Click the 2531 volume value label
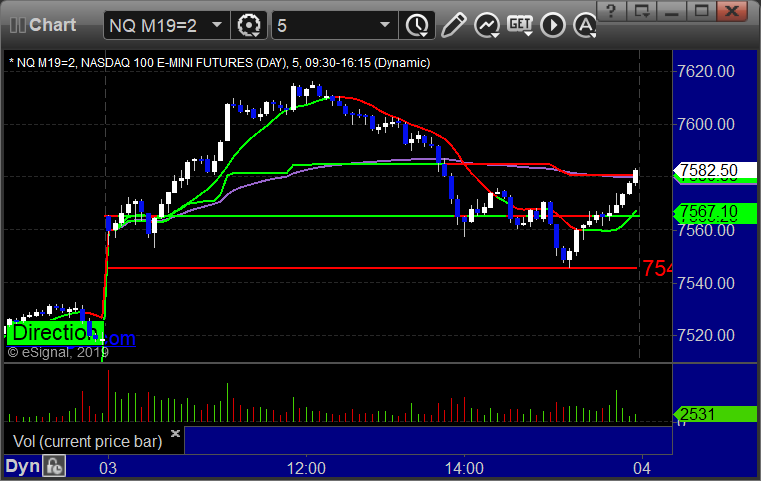Viewport: 761px width, 481px height. coord(714,414)
